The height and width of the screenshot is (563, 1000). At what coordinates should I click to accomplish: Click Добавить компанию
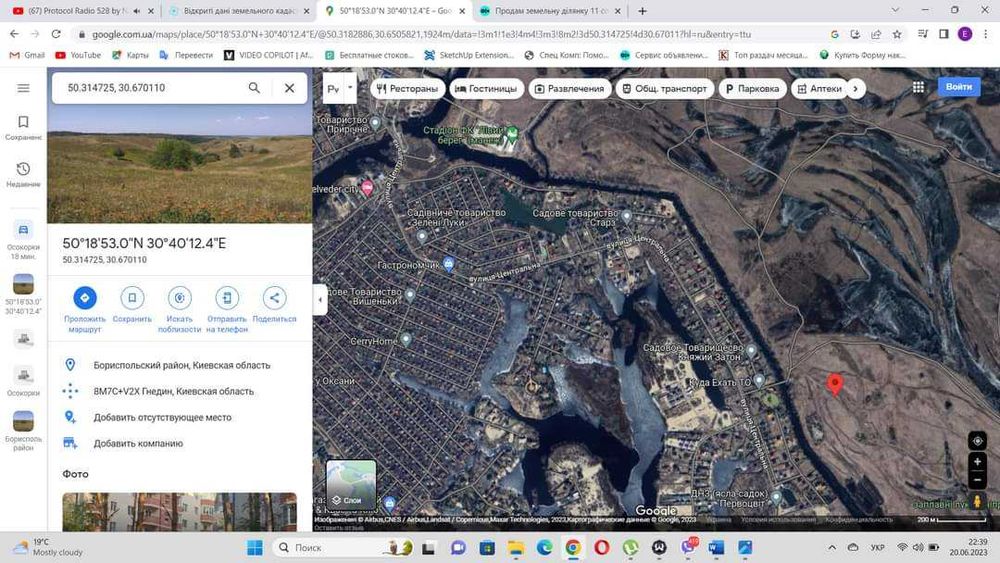138,443
